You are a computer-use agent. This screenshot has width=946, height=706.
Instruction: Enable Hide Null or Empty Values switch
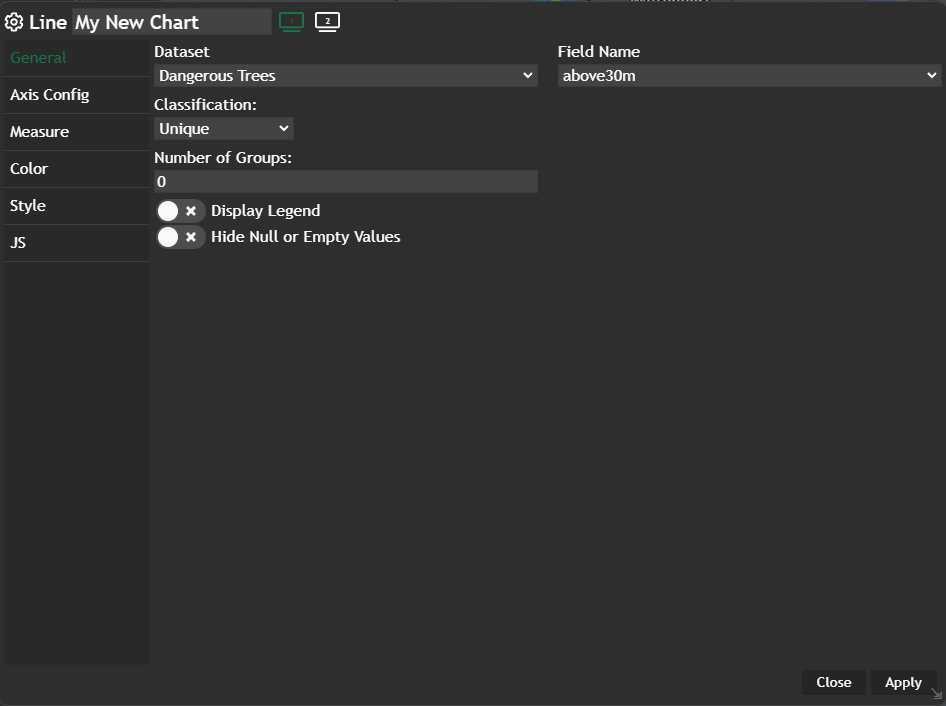click(x=180, y=237)
